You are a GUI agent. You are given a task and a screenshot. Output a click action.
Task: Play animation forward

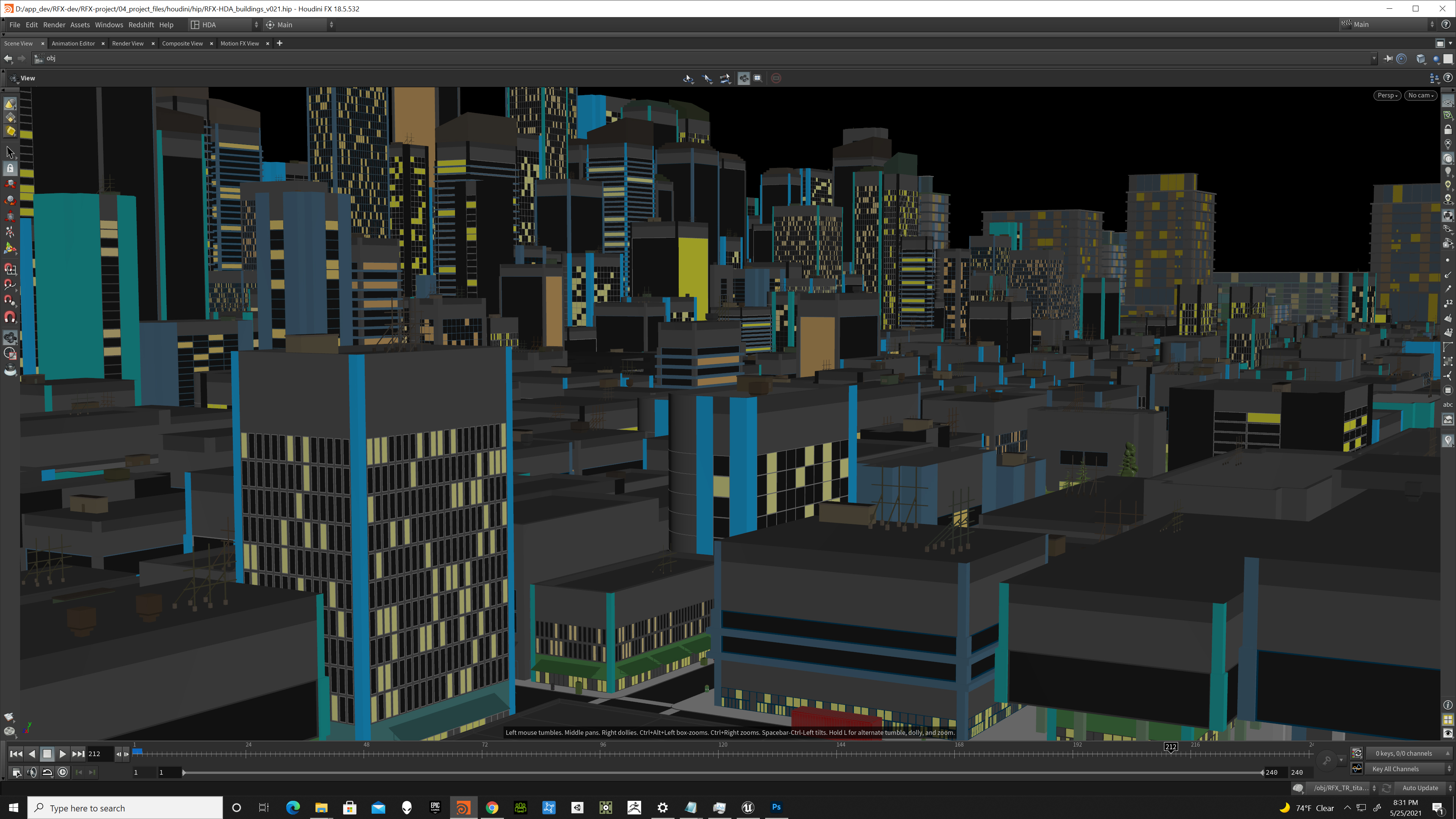pyautogui.click(x=63, y=754)
